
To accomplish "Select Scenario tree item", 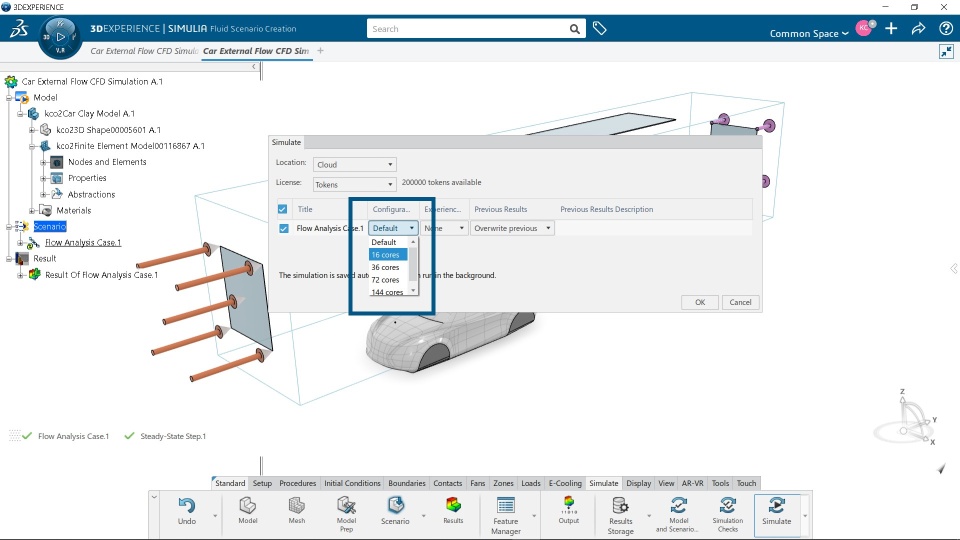I will (50, 227).
